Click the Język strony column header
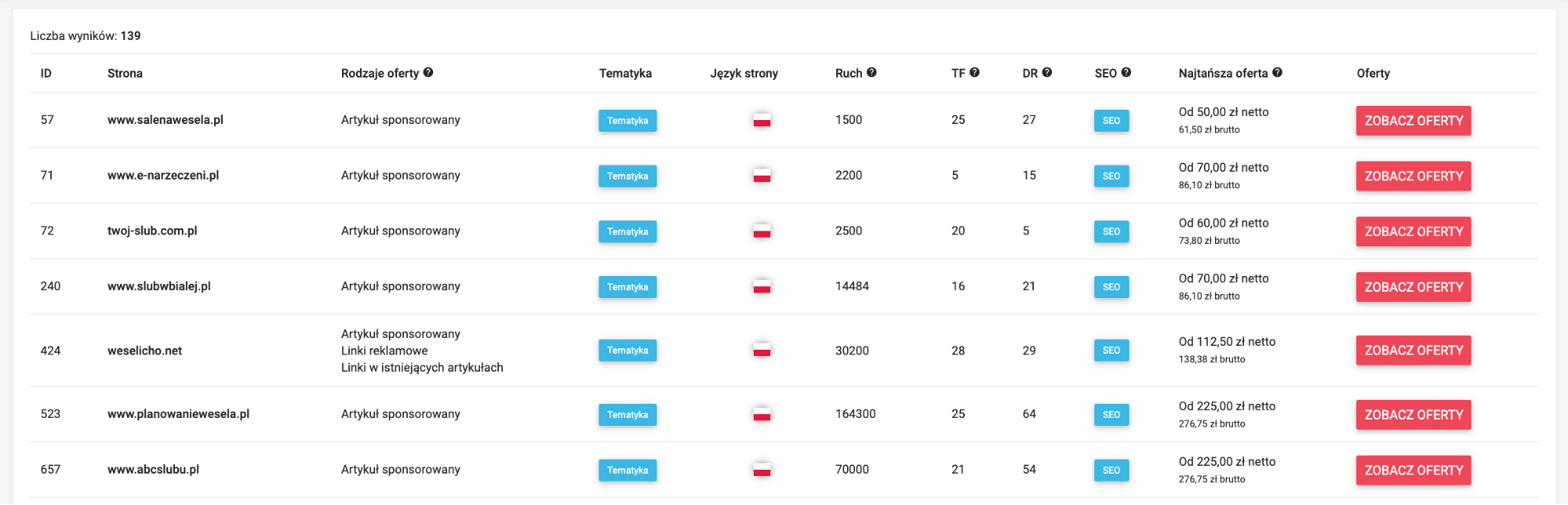The image size is (1568, 505). 744,74
